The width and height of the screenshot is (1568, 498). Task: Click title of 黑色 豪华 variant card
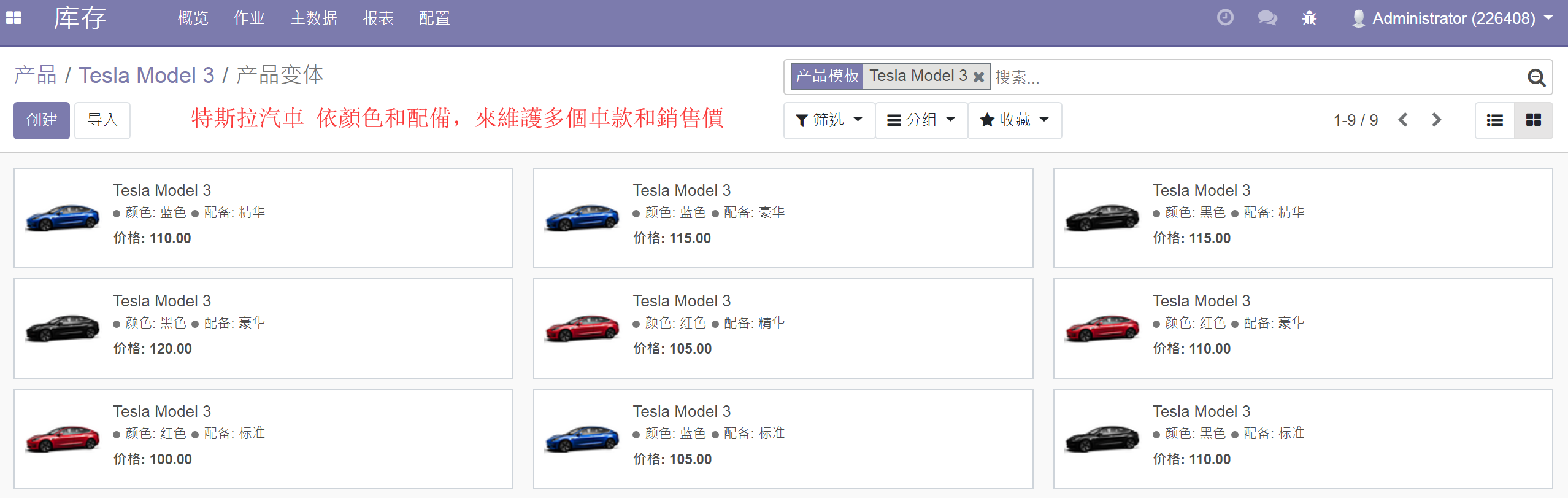tap(162, 301)
